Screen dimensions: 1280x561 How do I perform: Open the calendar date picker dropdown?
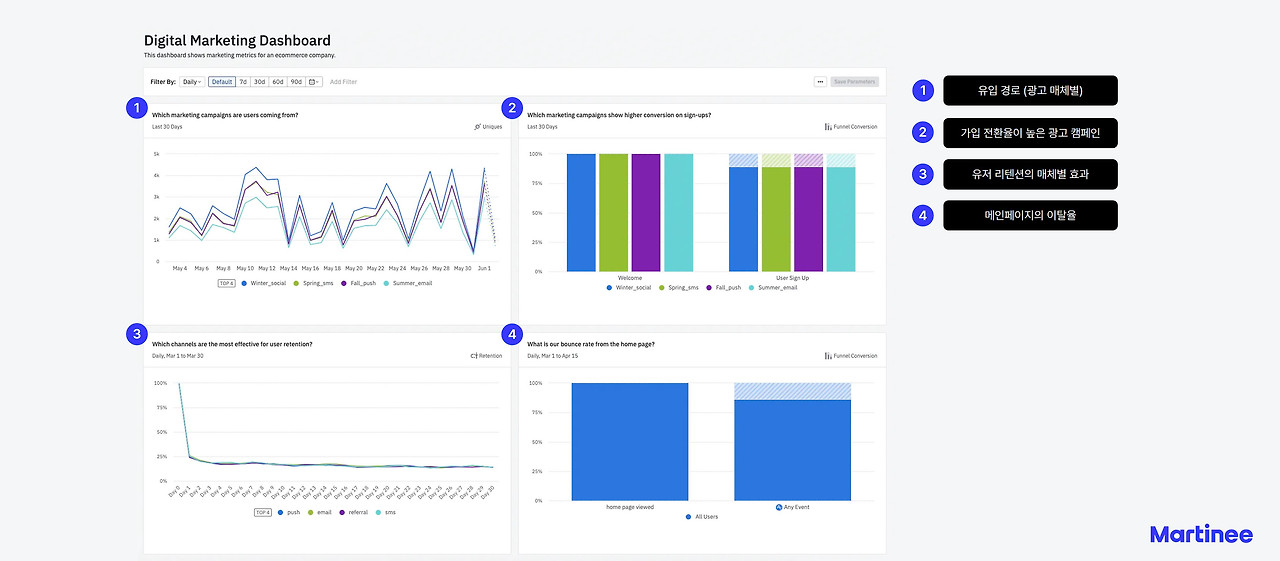[x=315, y=82]
